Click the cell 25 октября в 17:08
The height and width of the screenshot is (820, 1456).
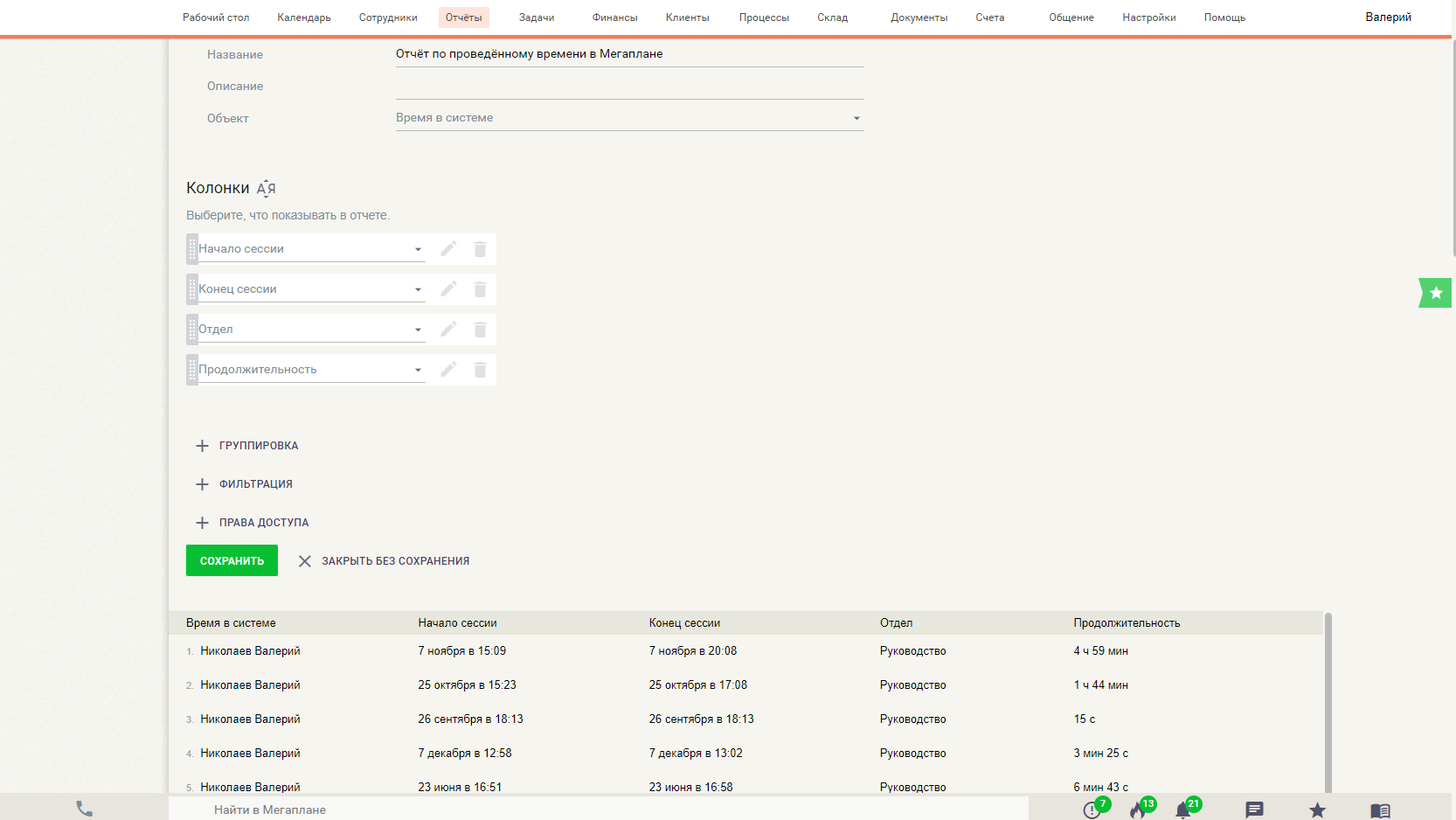coord(697,685)
